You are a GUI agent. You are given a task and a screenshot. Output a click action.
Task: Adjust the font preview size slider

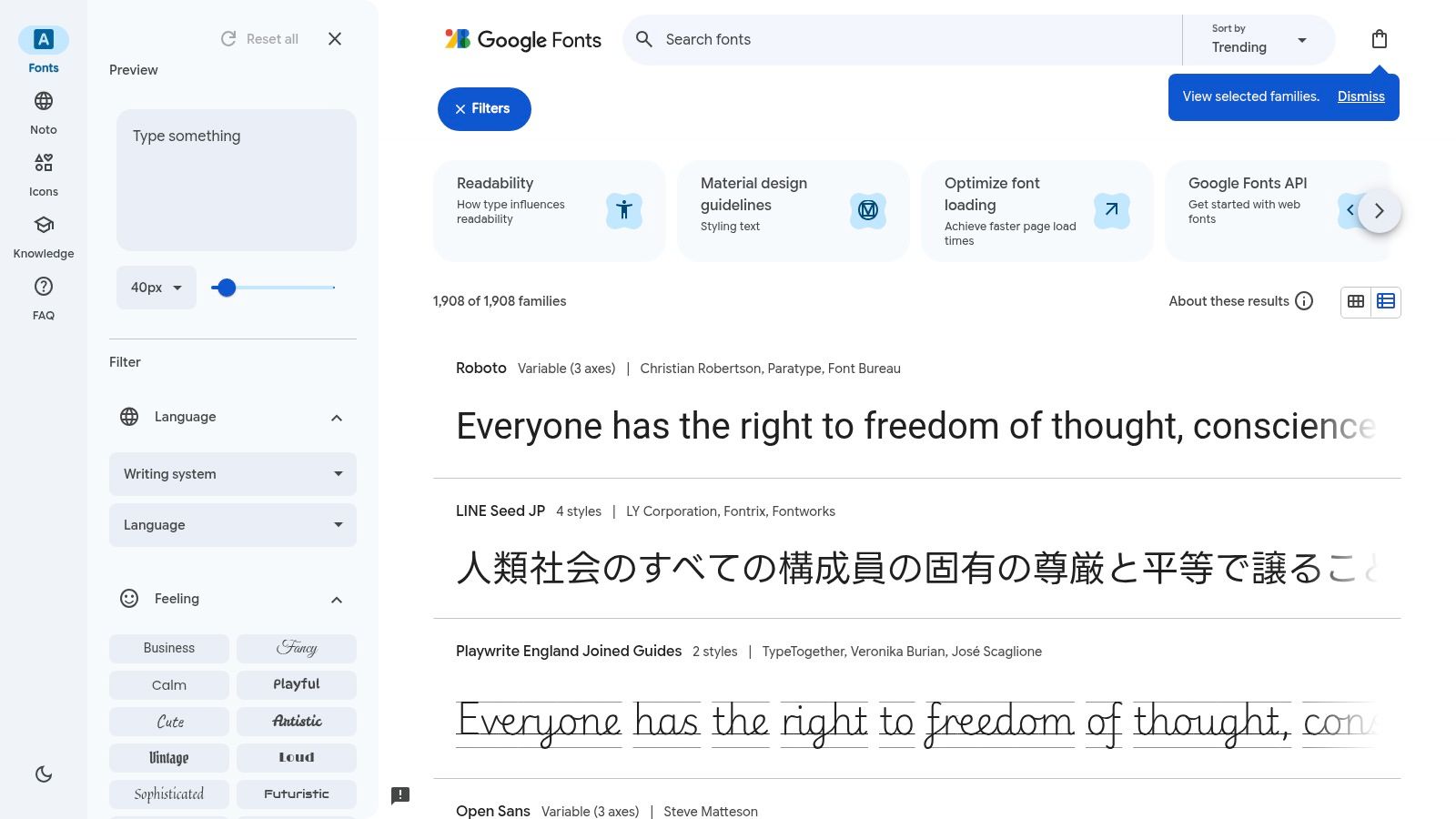pos(226,288)
